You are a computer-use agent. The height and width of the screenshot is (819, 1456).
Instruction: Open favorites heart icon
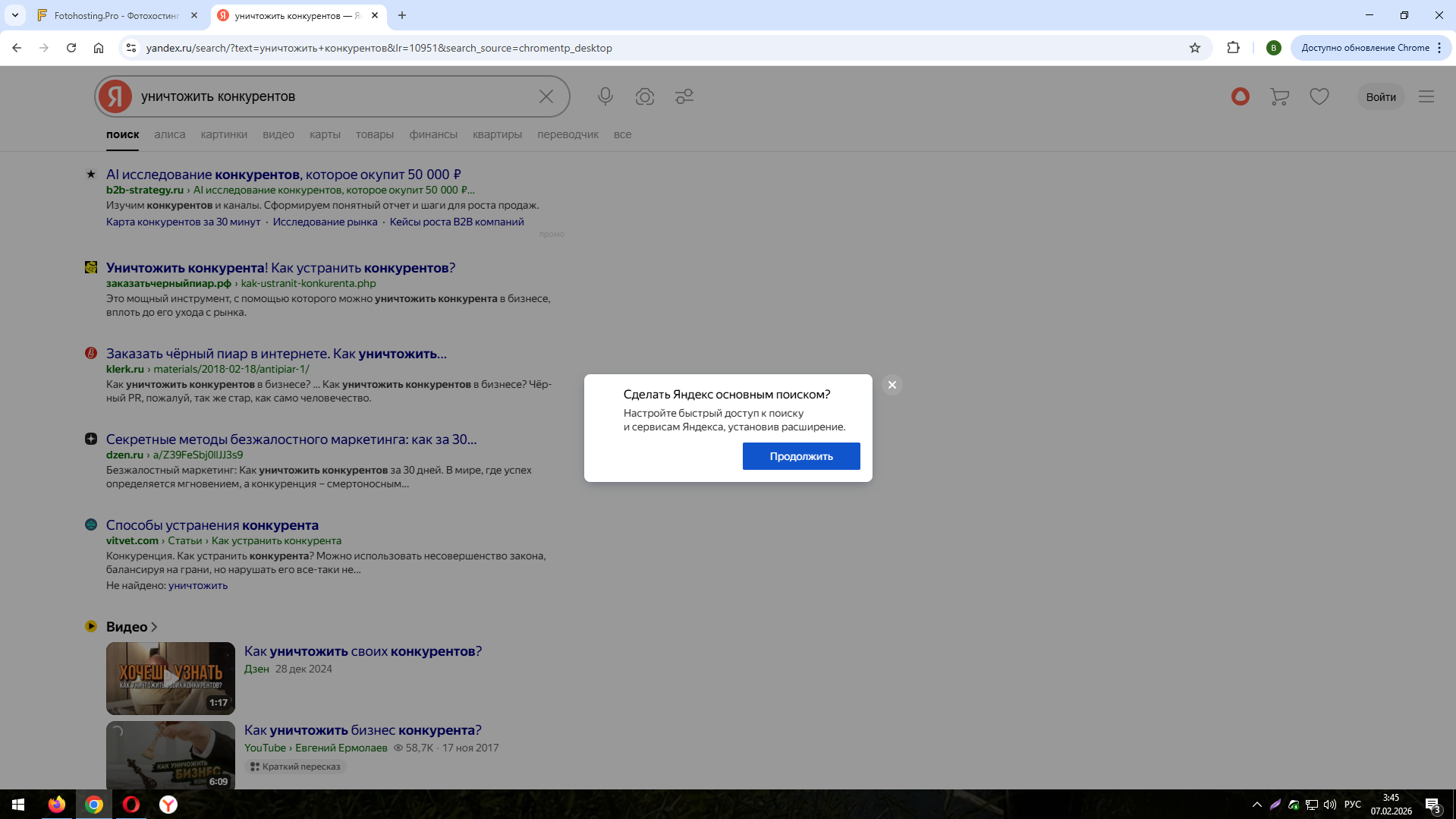click(1319, 96)
